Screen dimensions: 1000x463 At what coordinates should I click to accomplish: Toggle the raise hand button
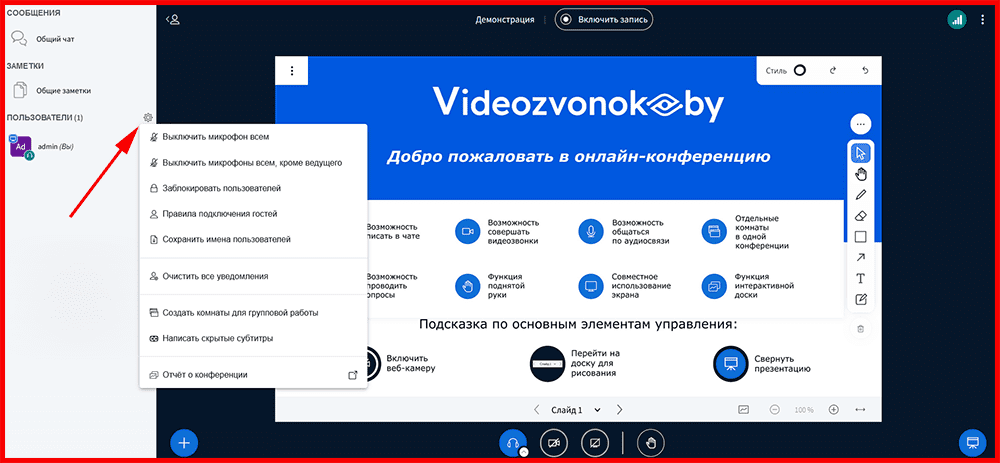(651, 442)
